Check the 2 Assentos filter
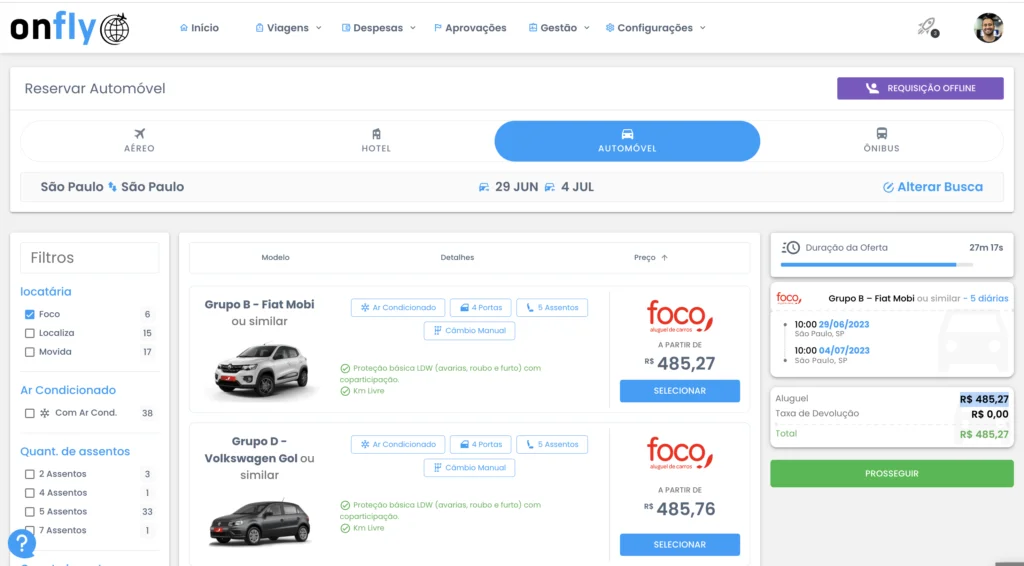 tap(29, 475)
